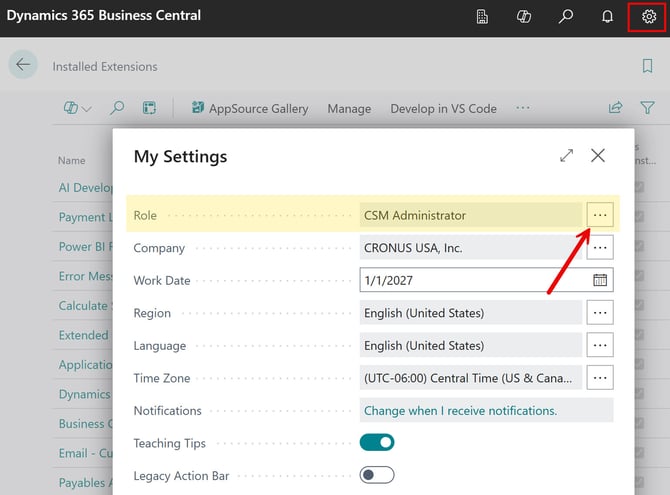This screenshot has width=670, height=495.
Task: Open the filter funnel icon
Action: [647, 108]
